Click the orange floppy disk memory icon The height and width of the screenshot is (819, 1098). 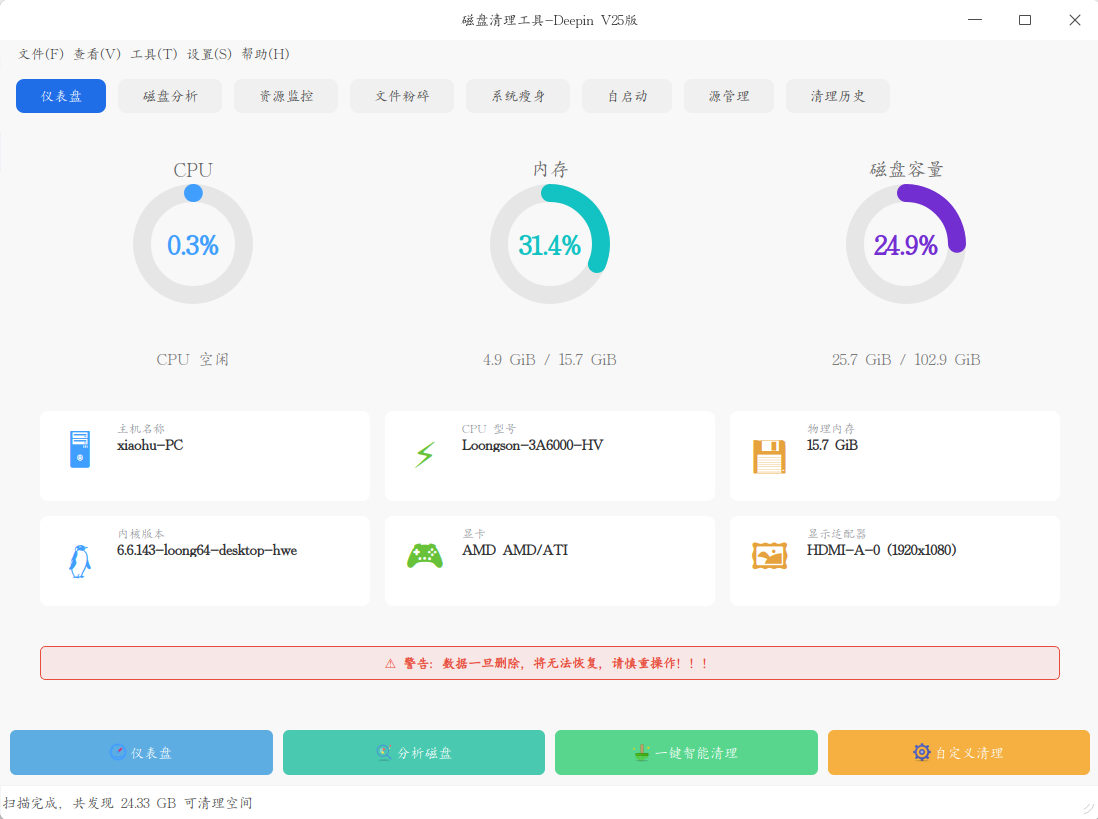click(769, 456)
